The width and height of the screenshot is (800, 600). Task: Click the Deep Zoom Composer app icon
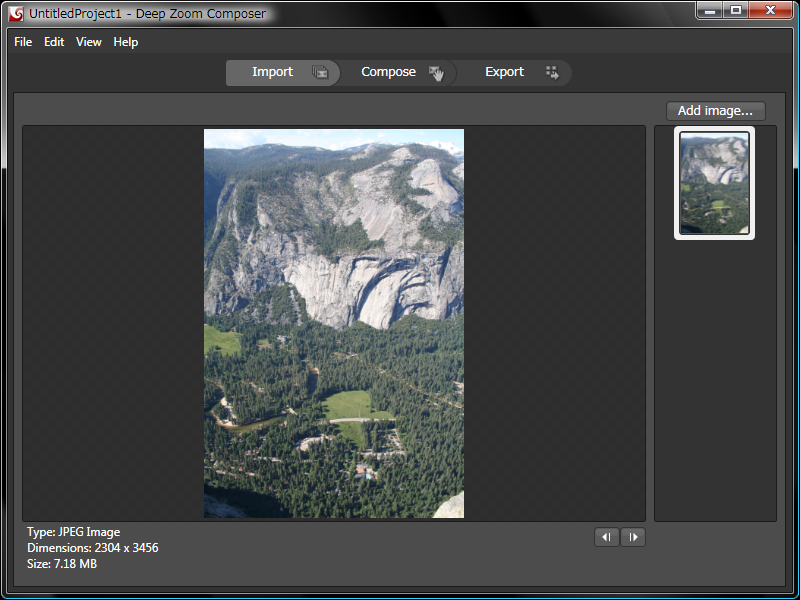click(x=16, y=13)
